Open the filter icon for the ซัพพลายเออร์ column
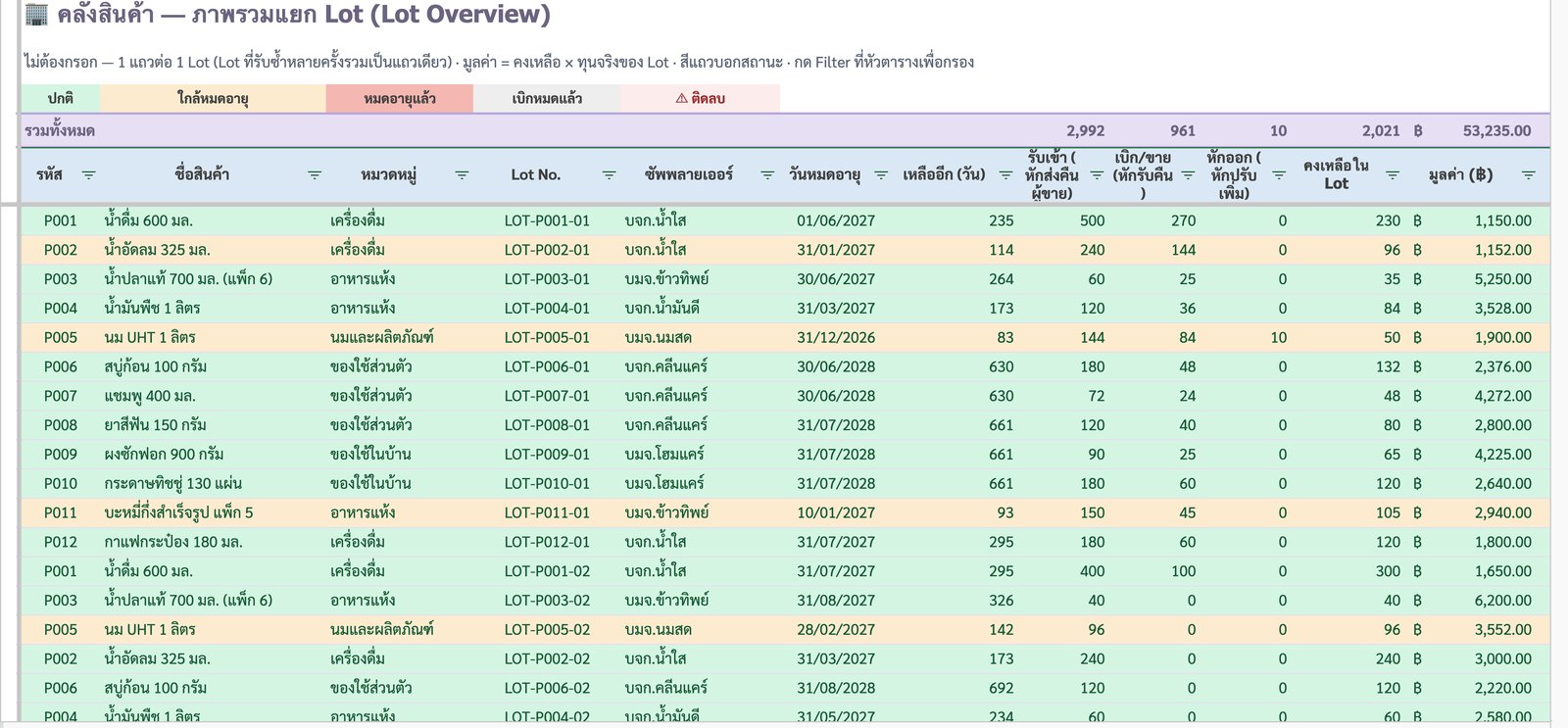Image resolution: width=1568 pixels, height=728 pixels. (x=767, y=175)
